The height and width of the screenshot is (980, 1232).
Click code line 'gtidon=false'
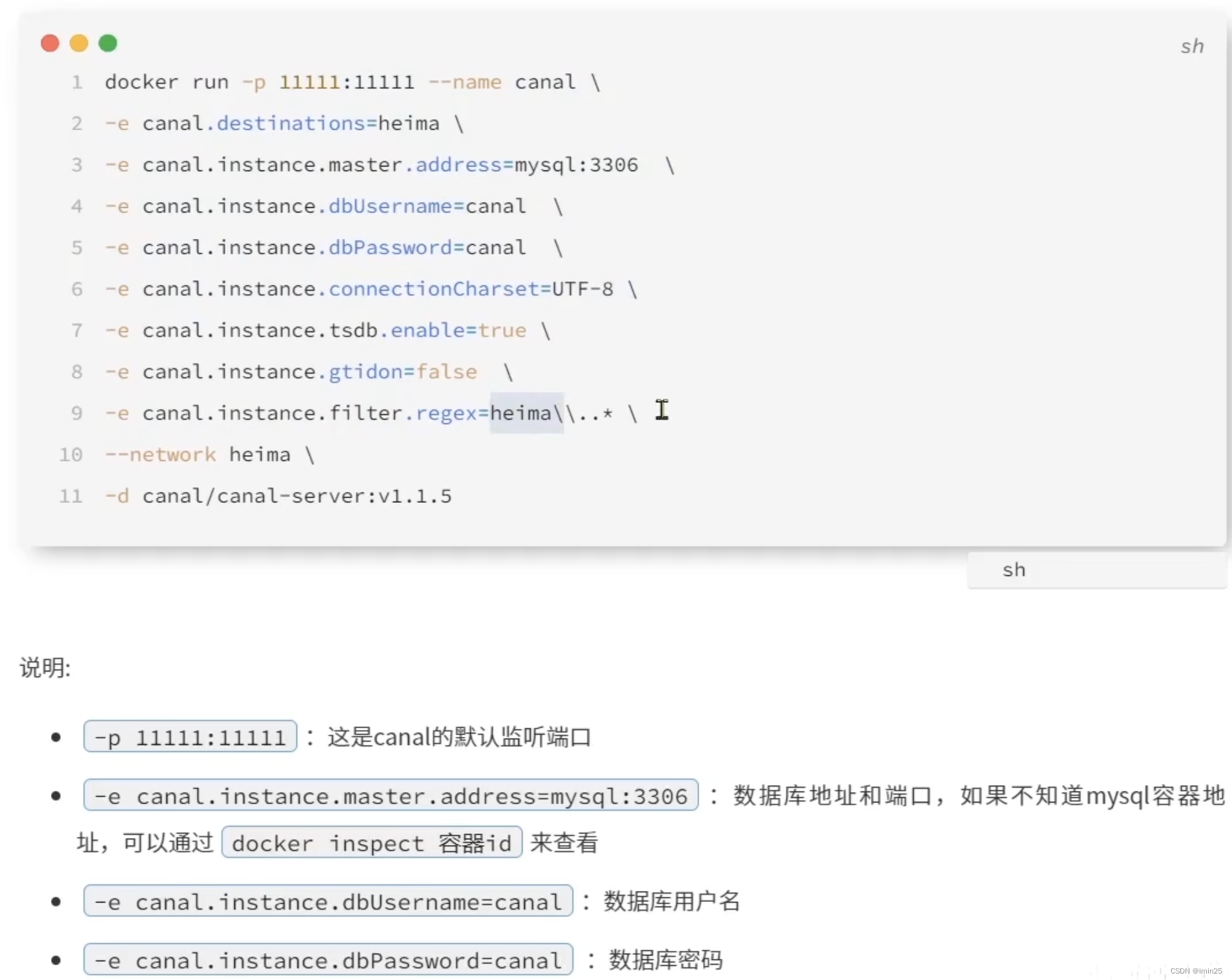click(x=309, y=372)
